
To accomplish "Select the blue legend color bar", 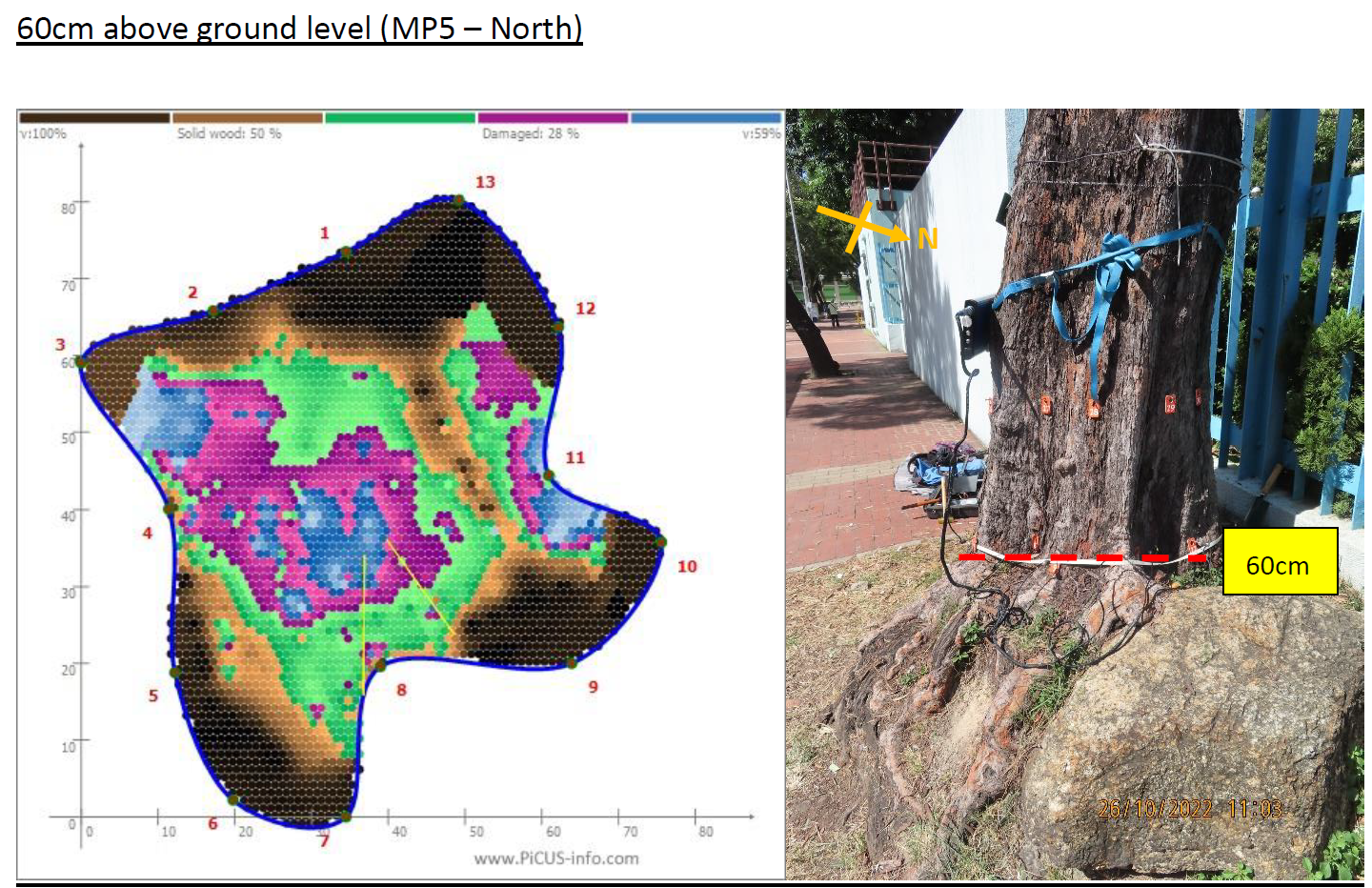I will pos(705,118).
